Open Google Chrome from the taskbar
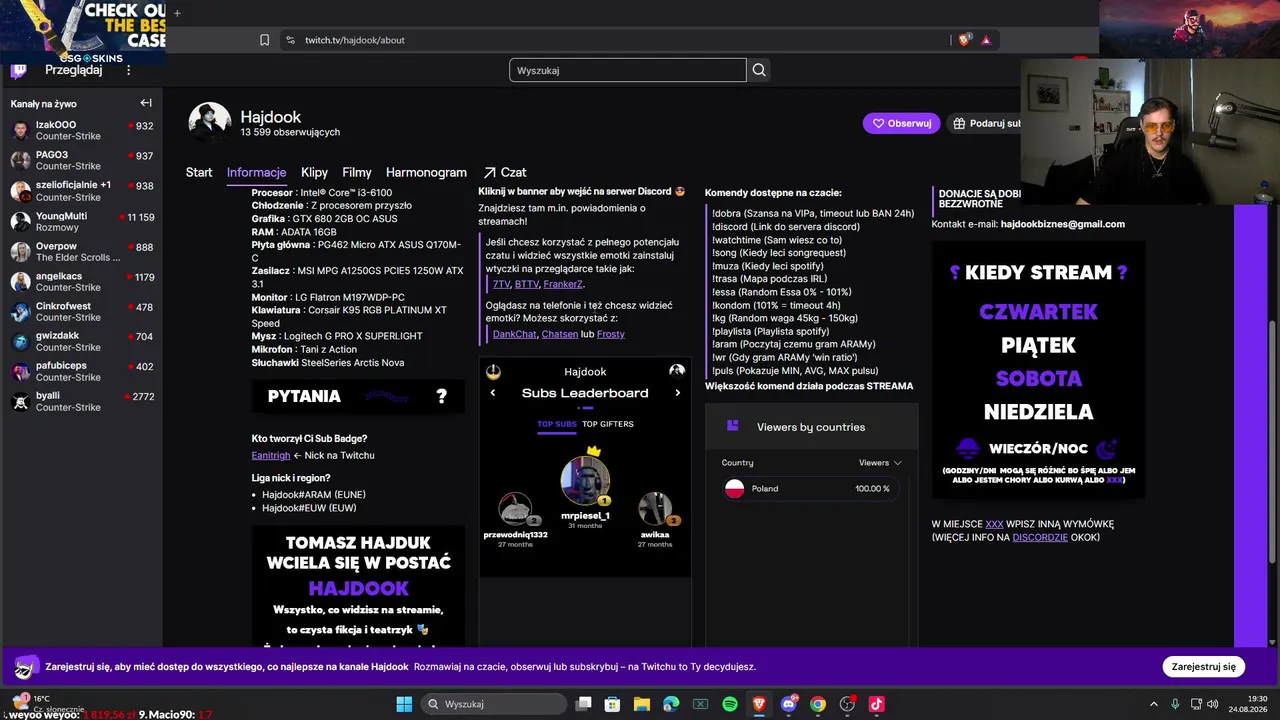This screenshot has height=720, width=1280. [818, 704]
